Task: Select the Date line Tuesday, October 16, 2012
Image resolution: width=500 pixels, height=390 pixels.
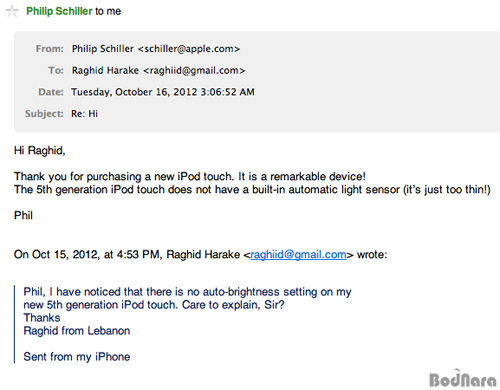Action: coord(163,92)
